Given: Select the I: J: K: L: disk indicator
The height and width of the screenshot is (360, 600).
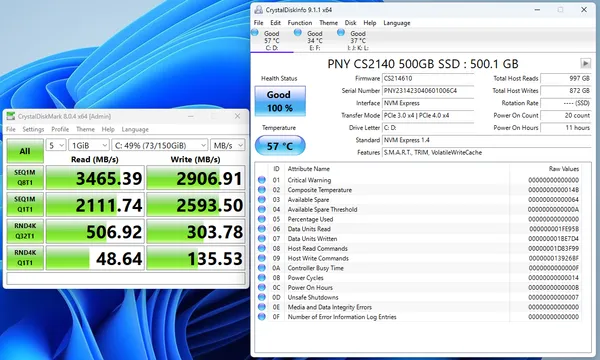Looking at the screenshot, I should click(357, 40).
